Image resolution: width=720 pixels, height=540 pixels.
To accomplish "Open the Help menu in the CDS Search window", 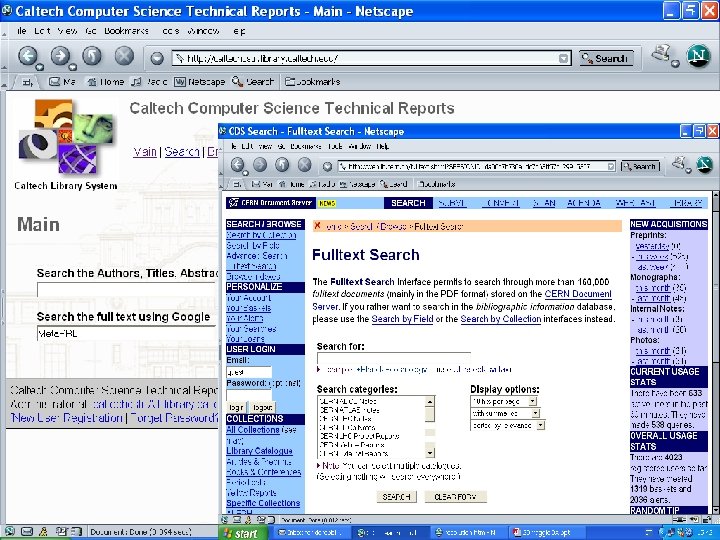I will [x=382, y=146].
